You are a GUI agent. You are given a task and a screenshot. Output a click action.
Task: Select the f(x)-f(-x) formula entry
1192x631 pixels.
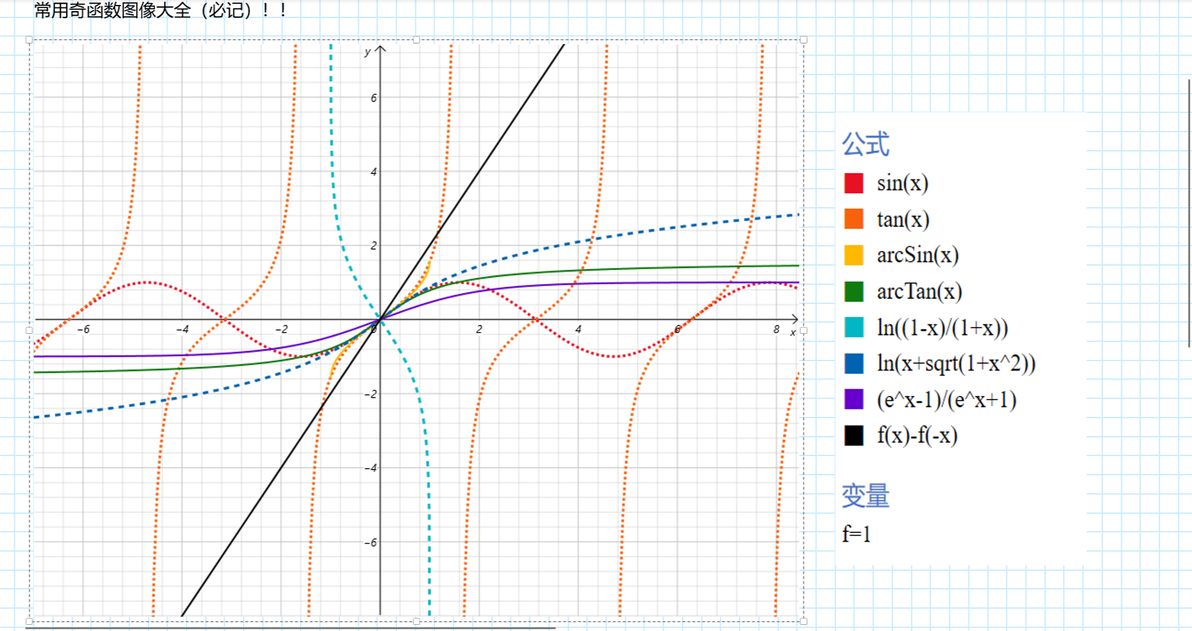[917, 436]
